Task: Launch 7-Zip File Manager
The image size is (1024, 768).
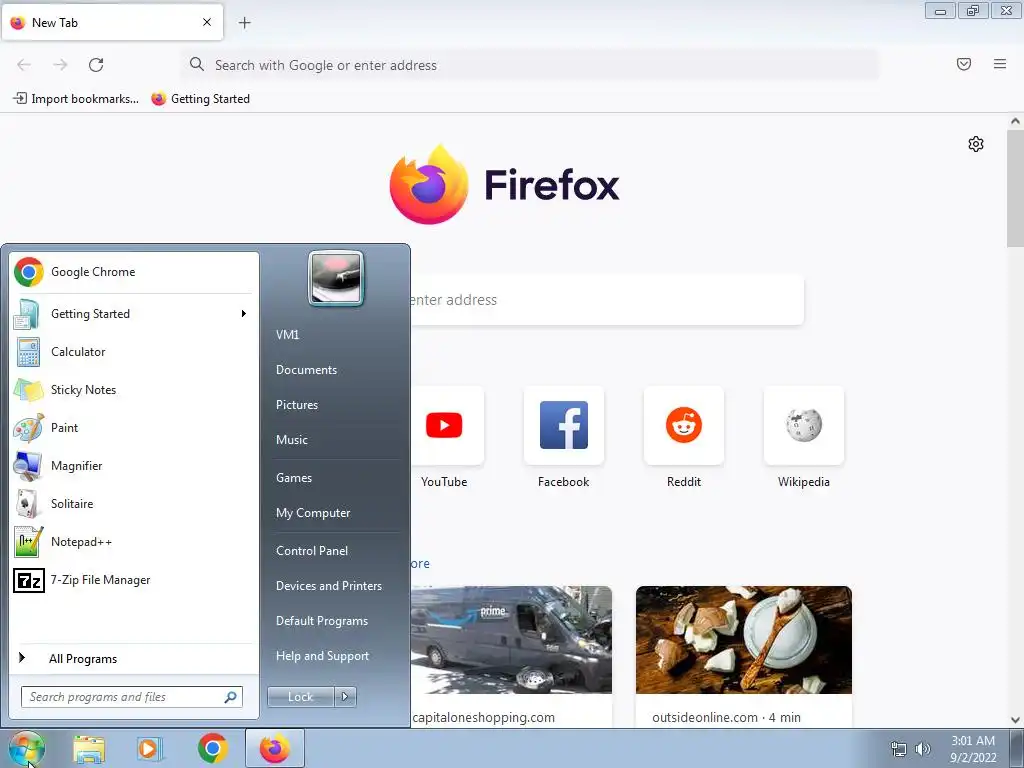Action: click(x=134, y=580)
